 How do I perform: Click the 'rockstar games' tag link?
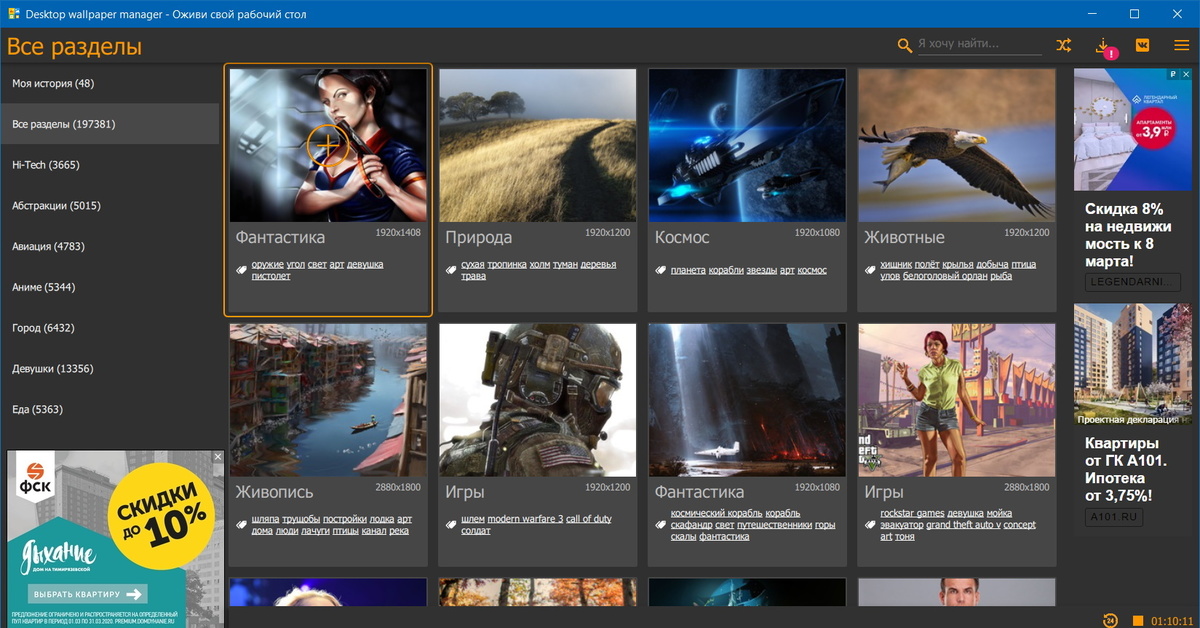(x=912, y=513)
